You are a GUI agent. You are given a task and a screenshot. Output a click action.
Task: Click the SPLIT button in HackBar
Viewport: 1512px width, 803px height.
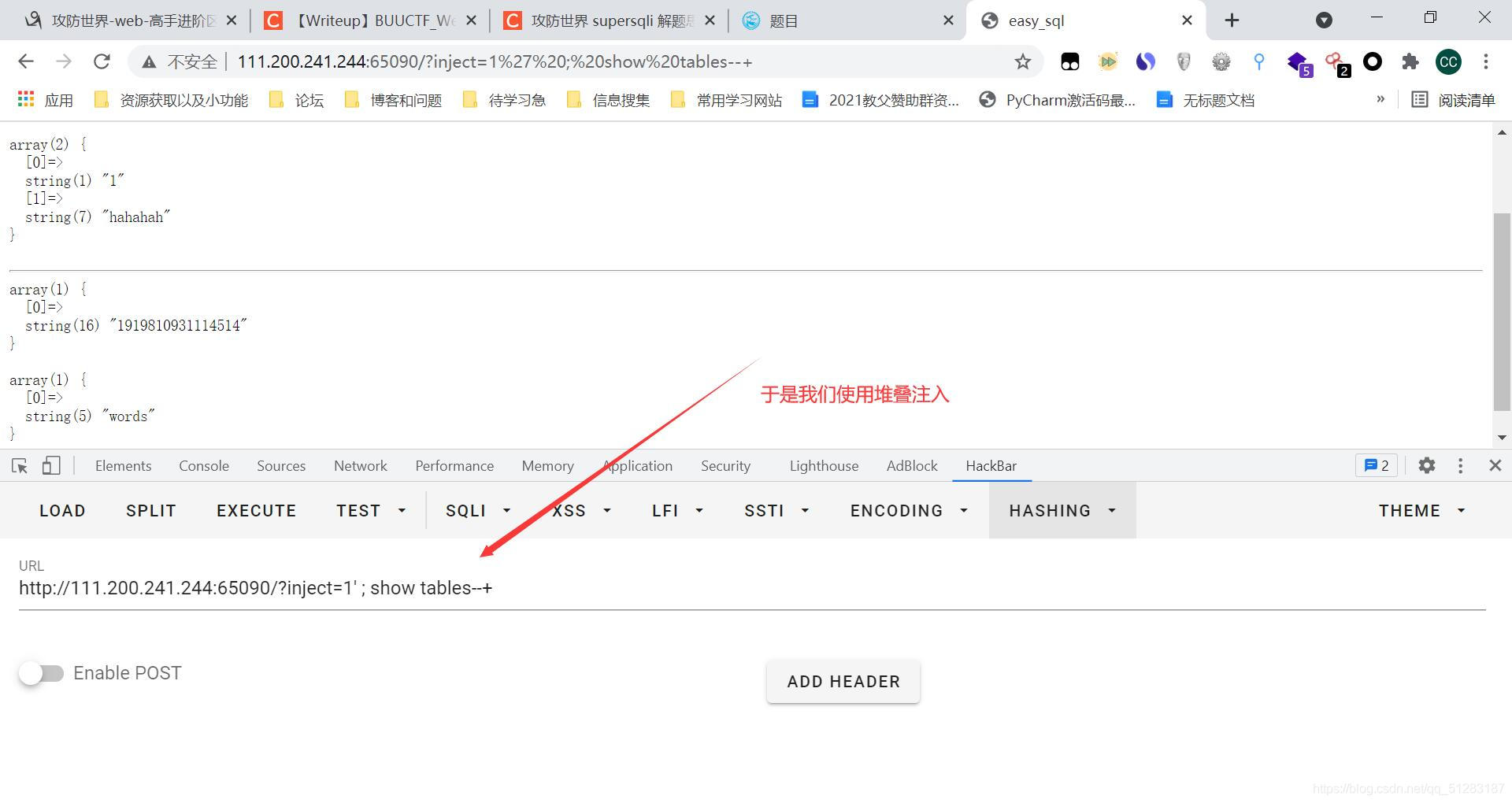(151, 510)
